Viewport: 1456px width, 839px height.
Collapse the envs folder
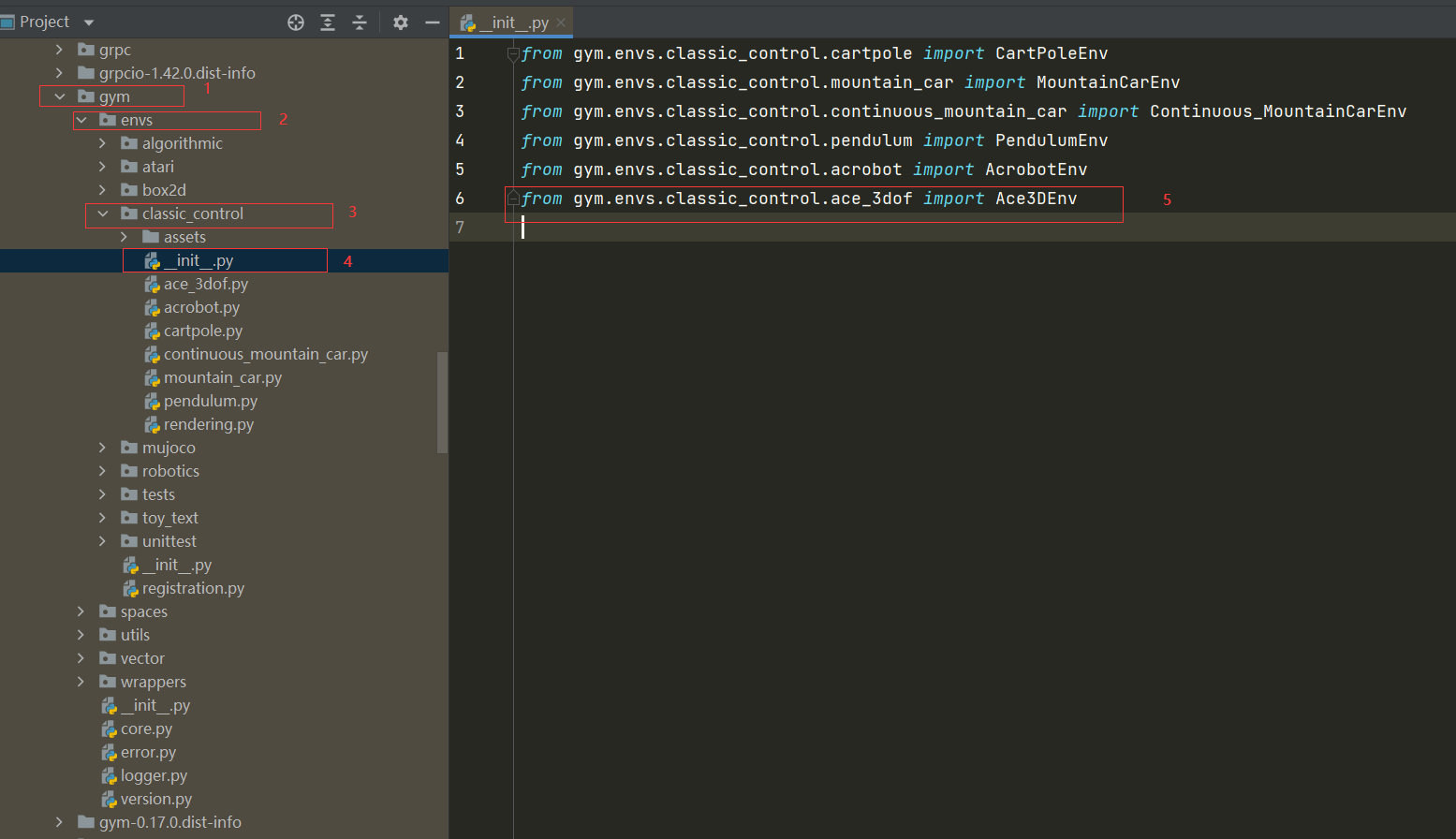(x=81, y=120)
